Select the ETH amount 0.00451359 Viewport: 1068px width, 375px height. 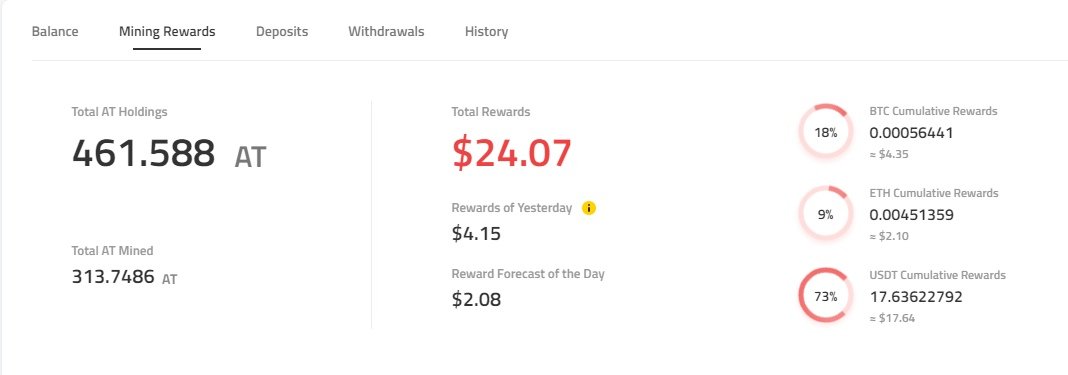(x=911, y=215)
